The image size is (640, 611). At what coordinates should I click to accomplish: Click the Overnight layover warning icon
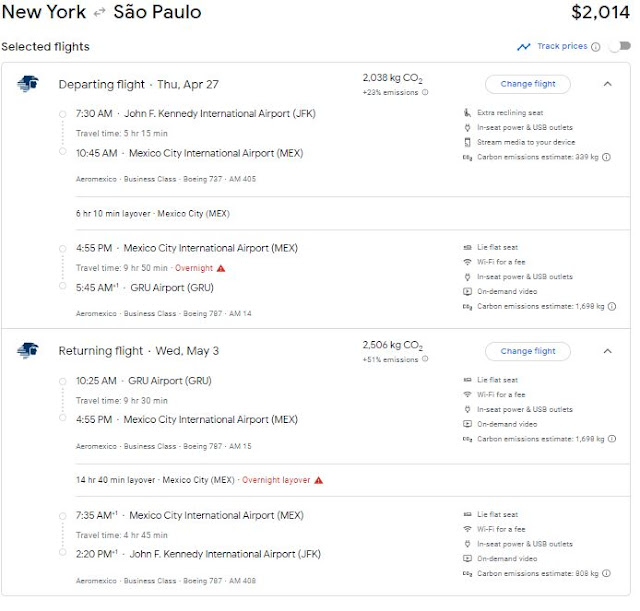pyautogui.click(x=319, y=480)
